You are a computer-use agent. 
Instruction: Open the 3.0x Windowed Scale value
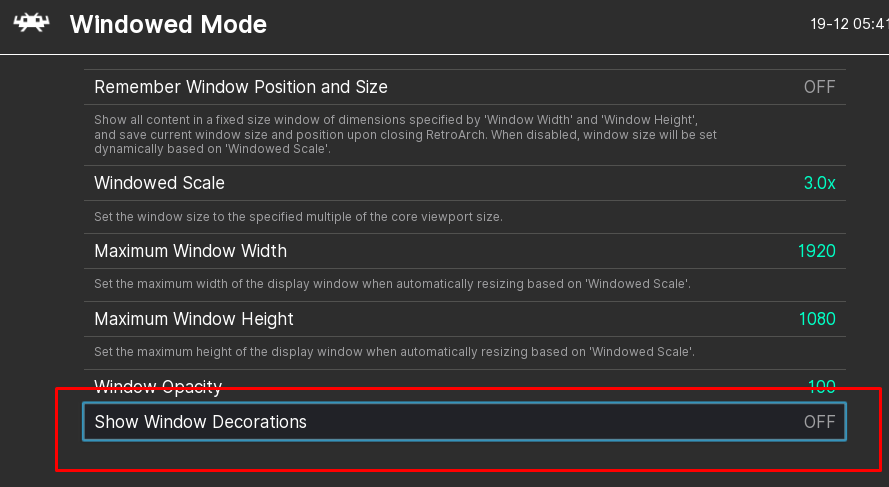819,183
